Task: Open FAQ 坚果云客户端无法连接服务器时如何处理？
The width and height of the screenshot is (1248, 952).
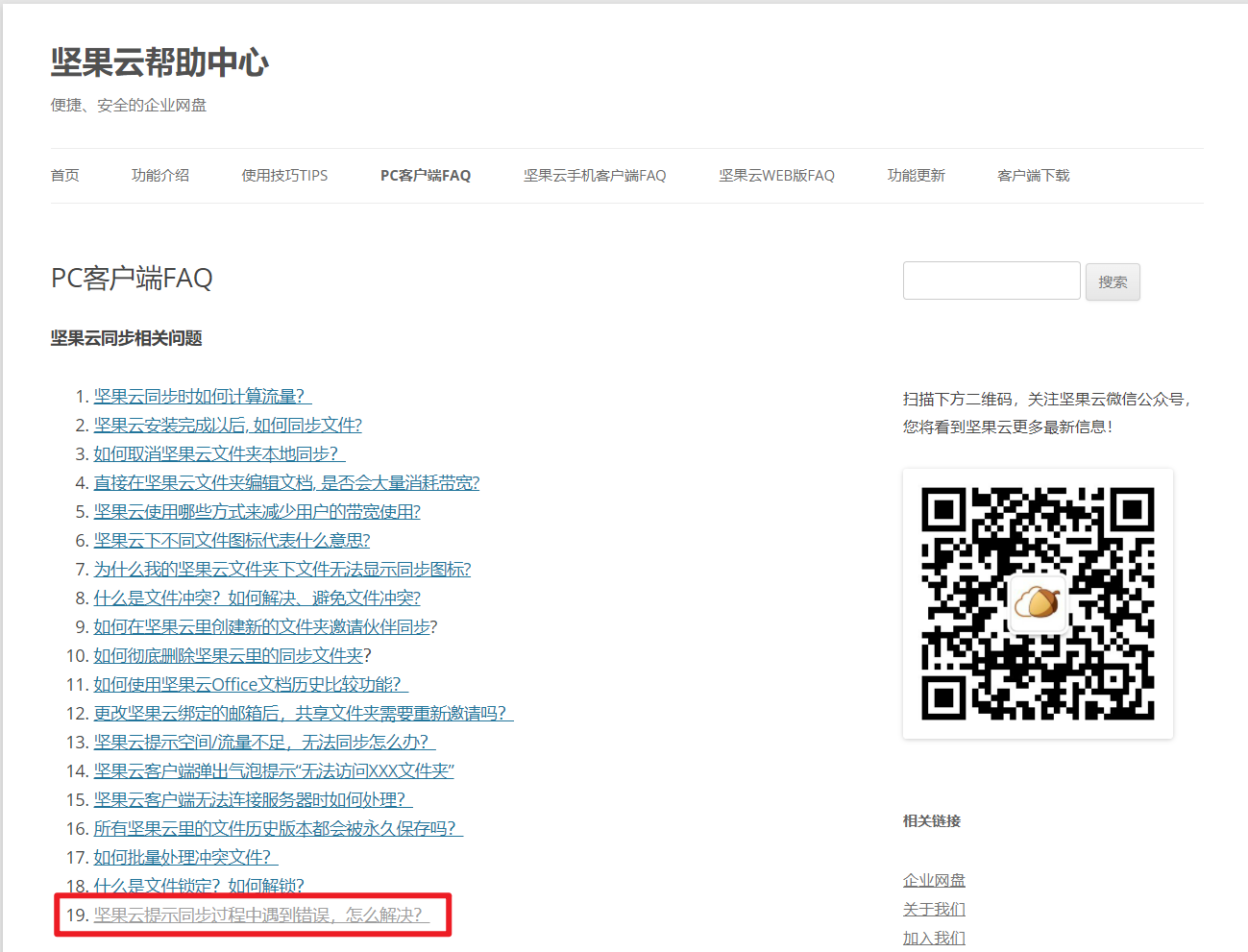Action: click(x=253, y=799)
